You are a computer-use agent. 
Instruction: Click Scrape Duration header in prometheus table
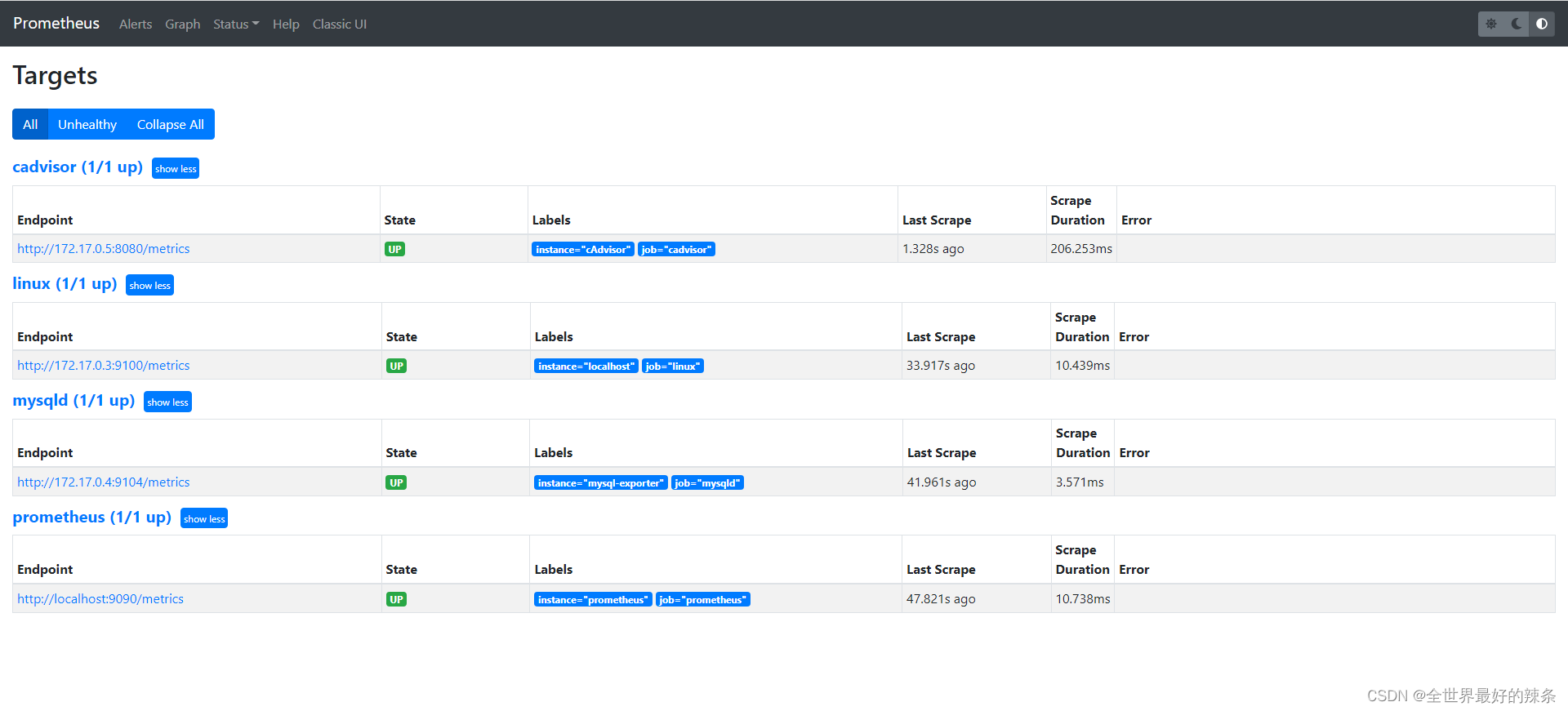1082,560
